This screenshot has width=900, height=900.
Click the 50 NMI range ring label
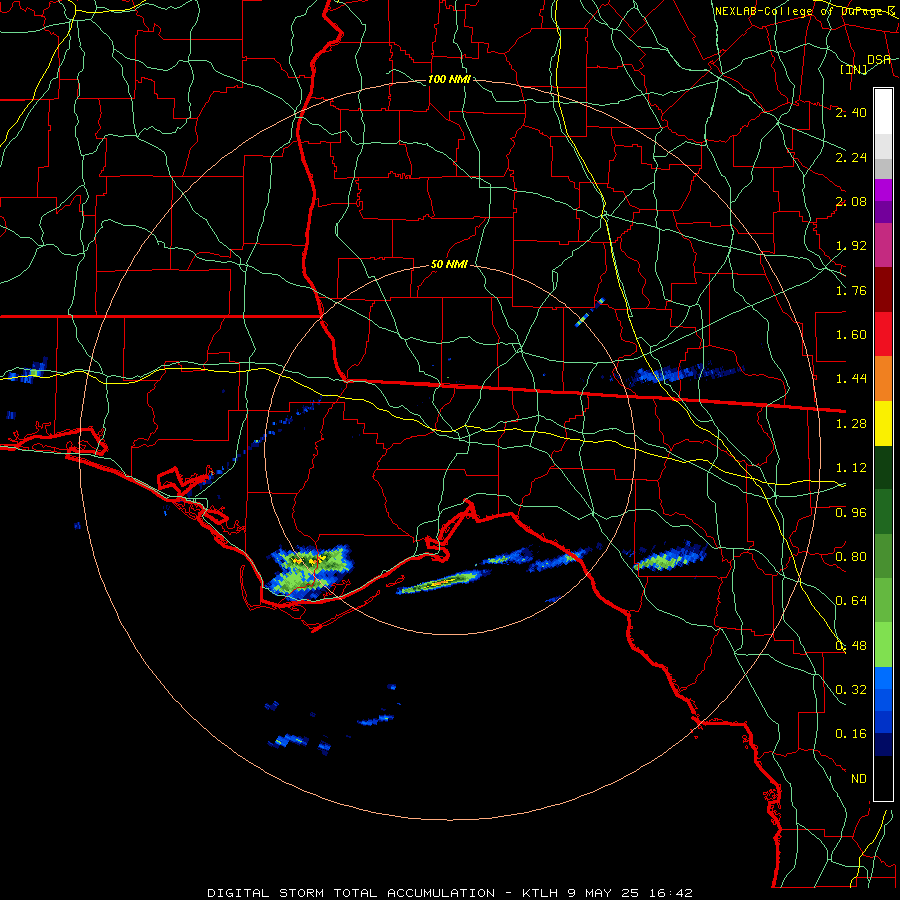pos(449,265)
